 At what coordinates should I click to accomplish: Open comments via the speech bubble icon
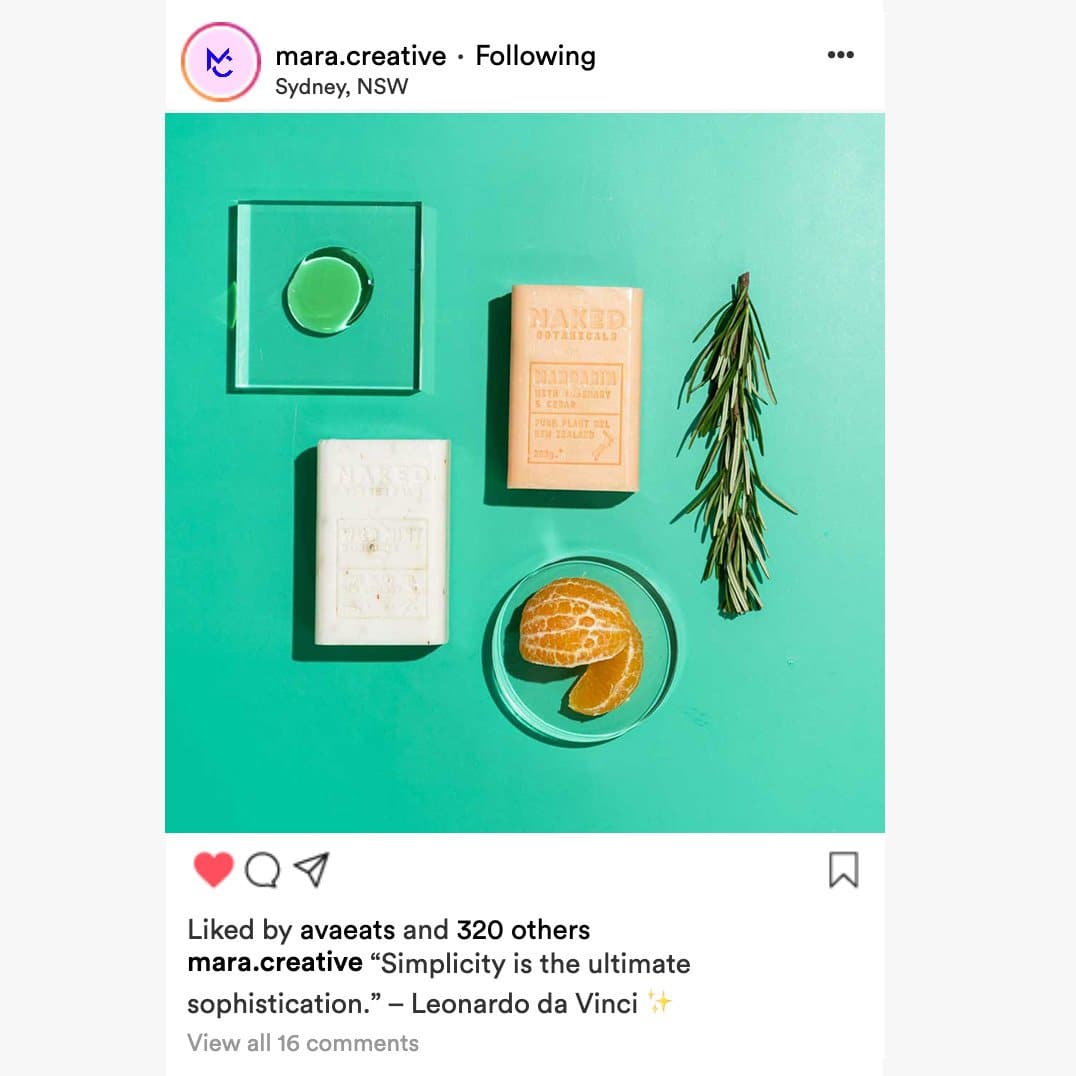click(262, 870)
